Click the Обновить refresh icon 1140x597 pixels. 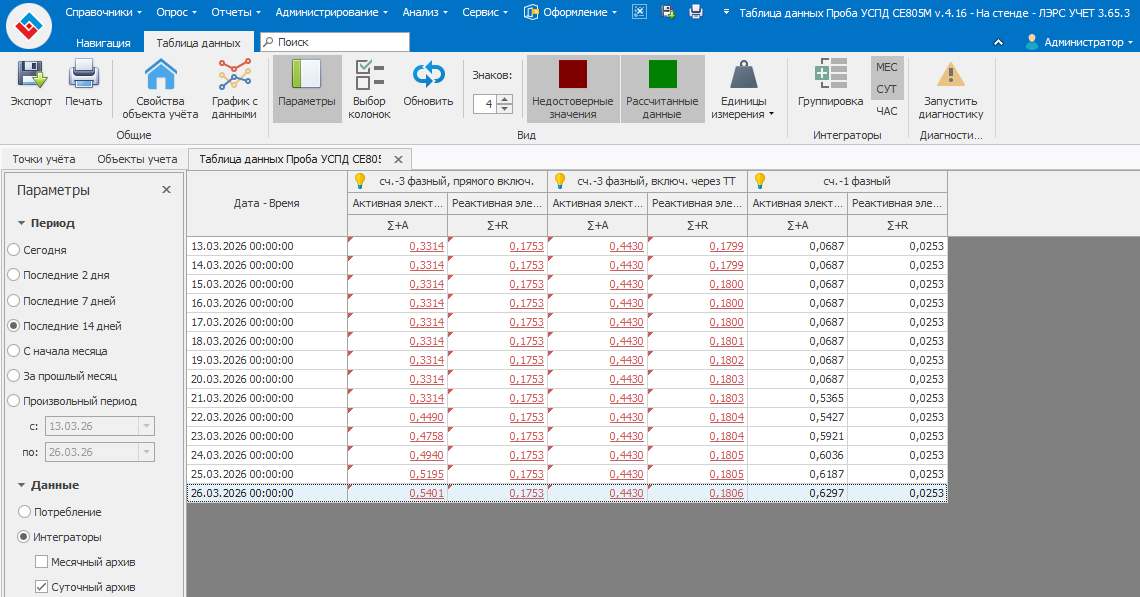428,76
